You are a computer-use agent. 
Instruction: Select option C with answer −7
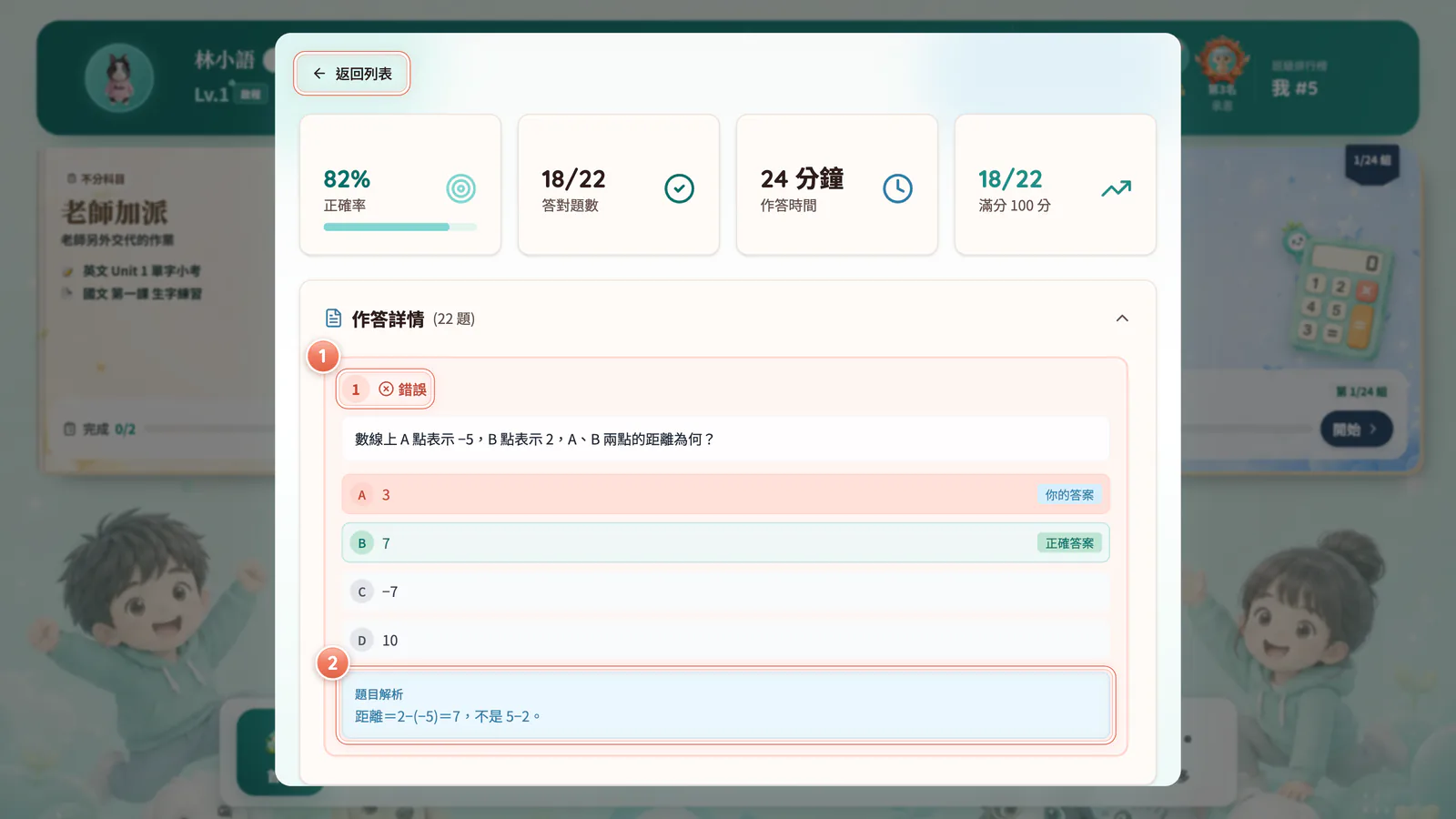click(726, 591)
